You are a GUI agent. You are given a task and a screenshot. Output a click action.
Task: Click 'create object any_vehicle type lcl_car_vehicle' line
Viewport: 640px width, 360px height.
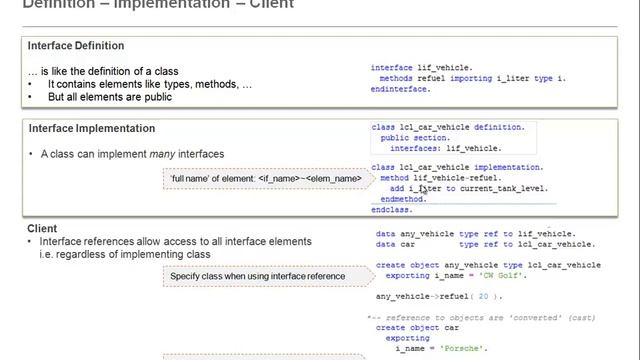pos(488,265)
